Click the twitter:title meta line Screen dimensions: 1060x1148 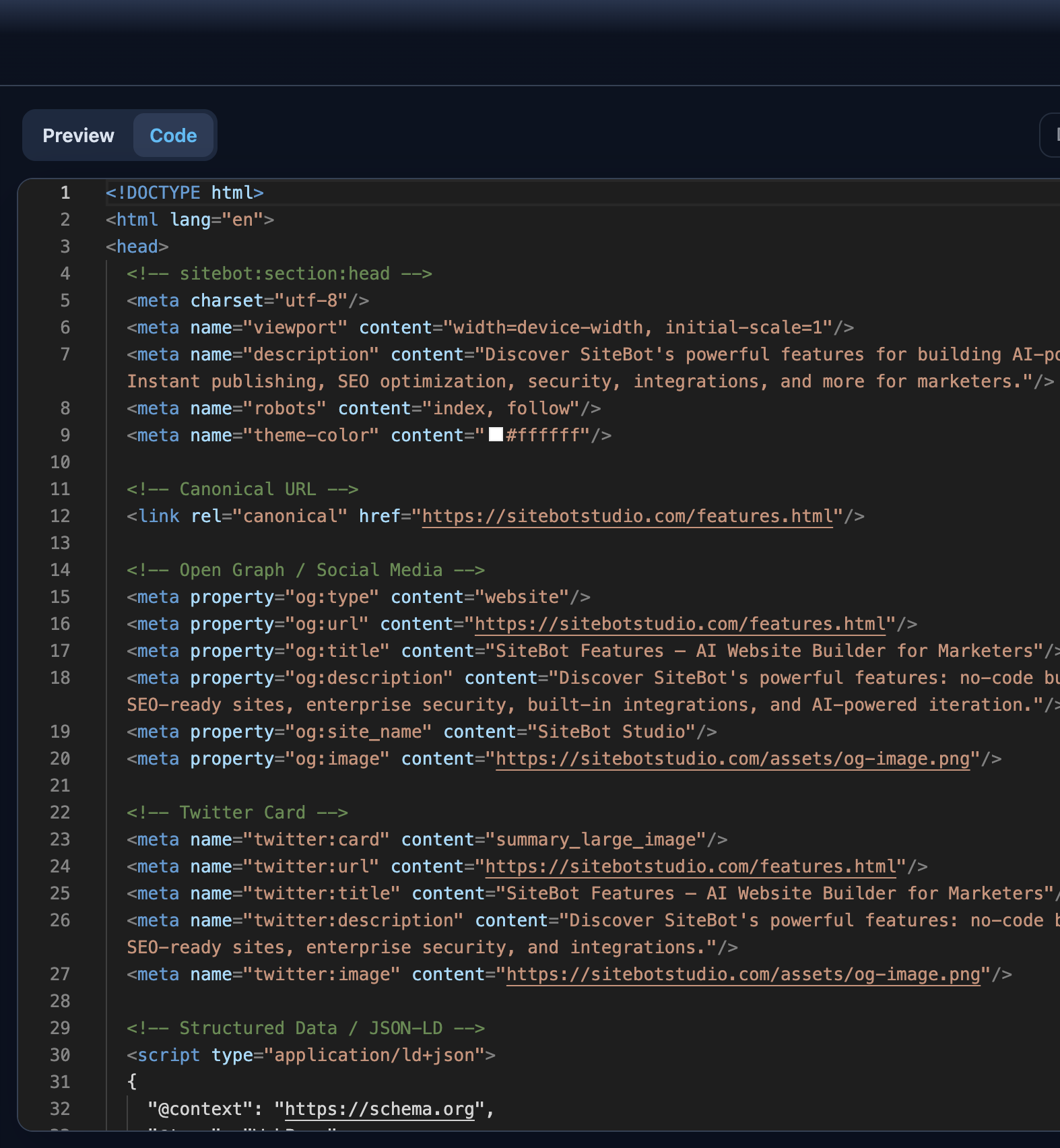593,893
